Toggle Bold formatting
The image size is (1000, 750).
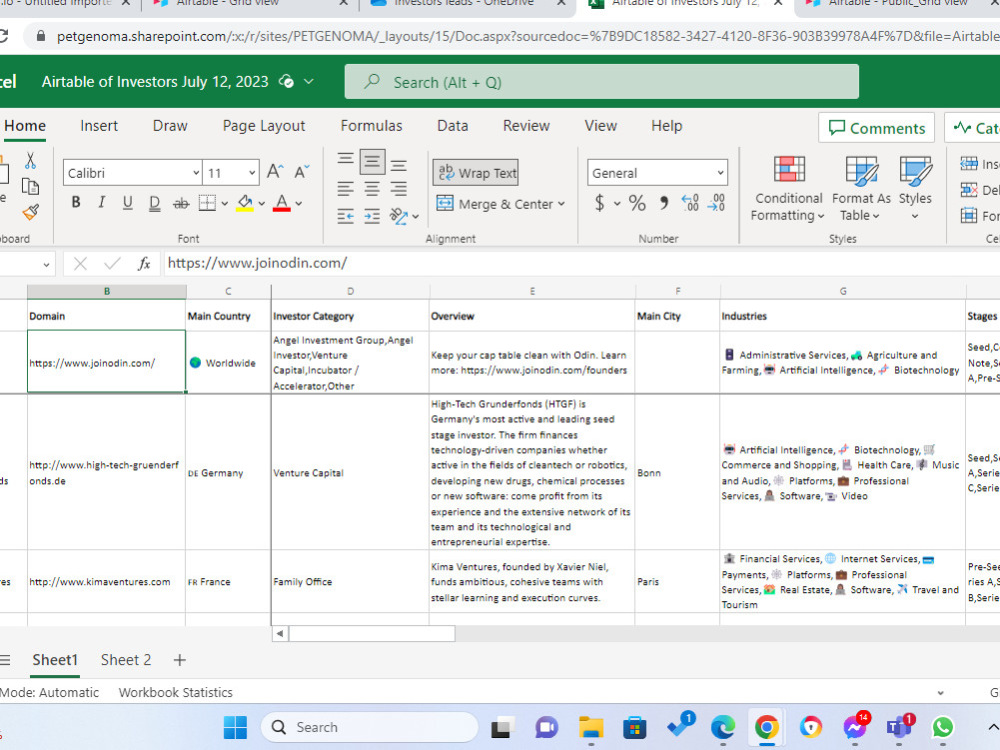[x=76, y=203]
